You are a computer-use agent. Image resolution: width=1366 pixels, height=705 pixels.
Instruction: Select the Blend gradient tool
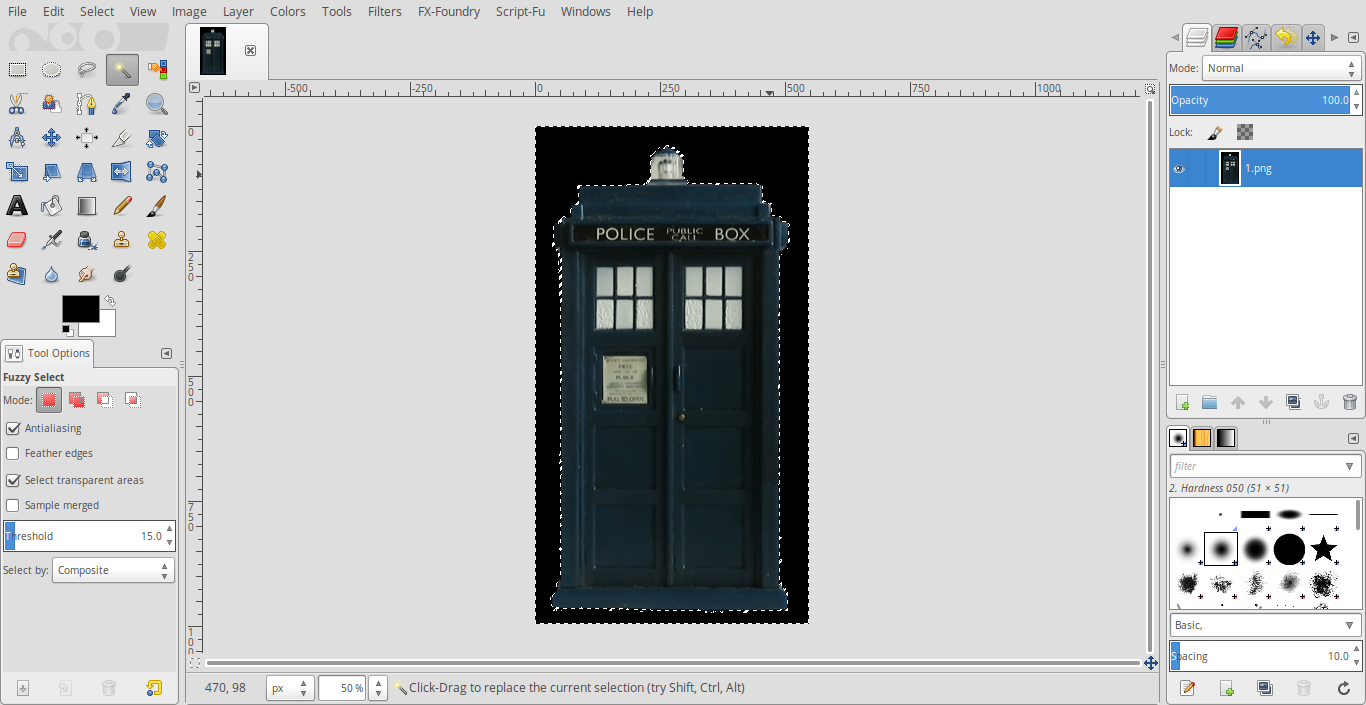87,206
